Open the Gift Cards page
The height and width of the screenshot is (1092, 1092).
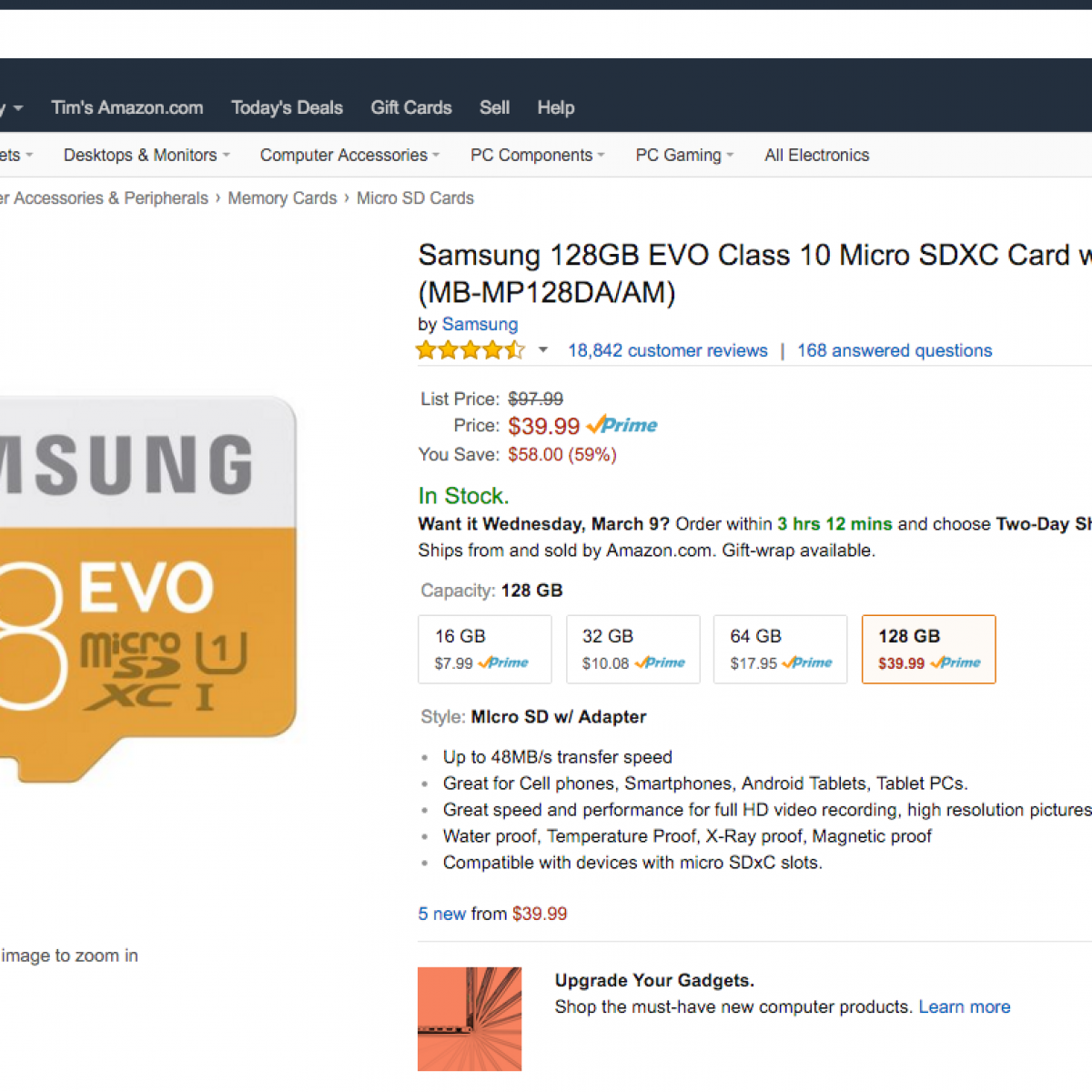coord(410,107)
